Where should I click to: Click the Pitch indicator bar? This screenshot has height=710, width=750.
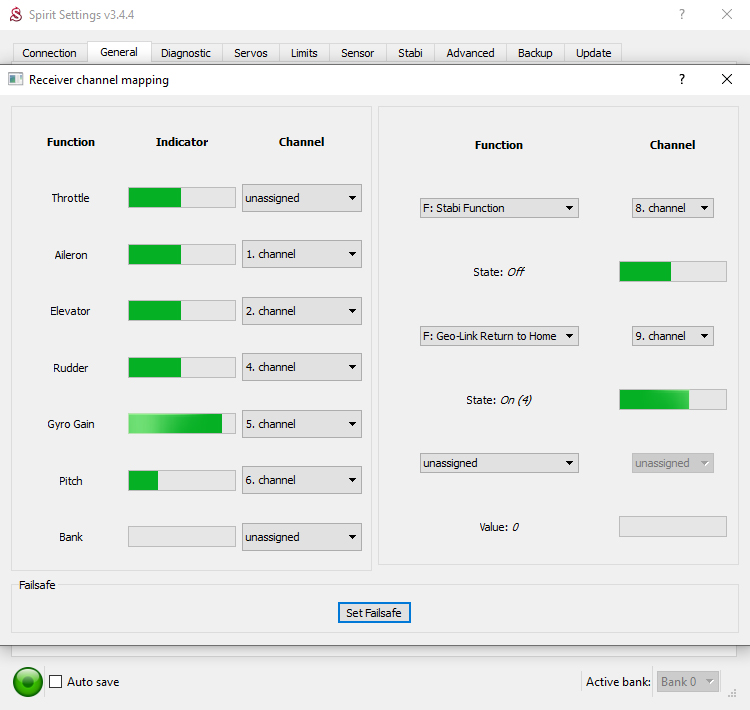click(181, 481)
